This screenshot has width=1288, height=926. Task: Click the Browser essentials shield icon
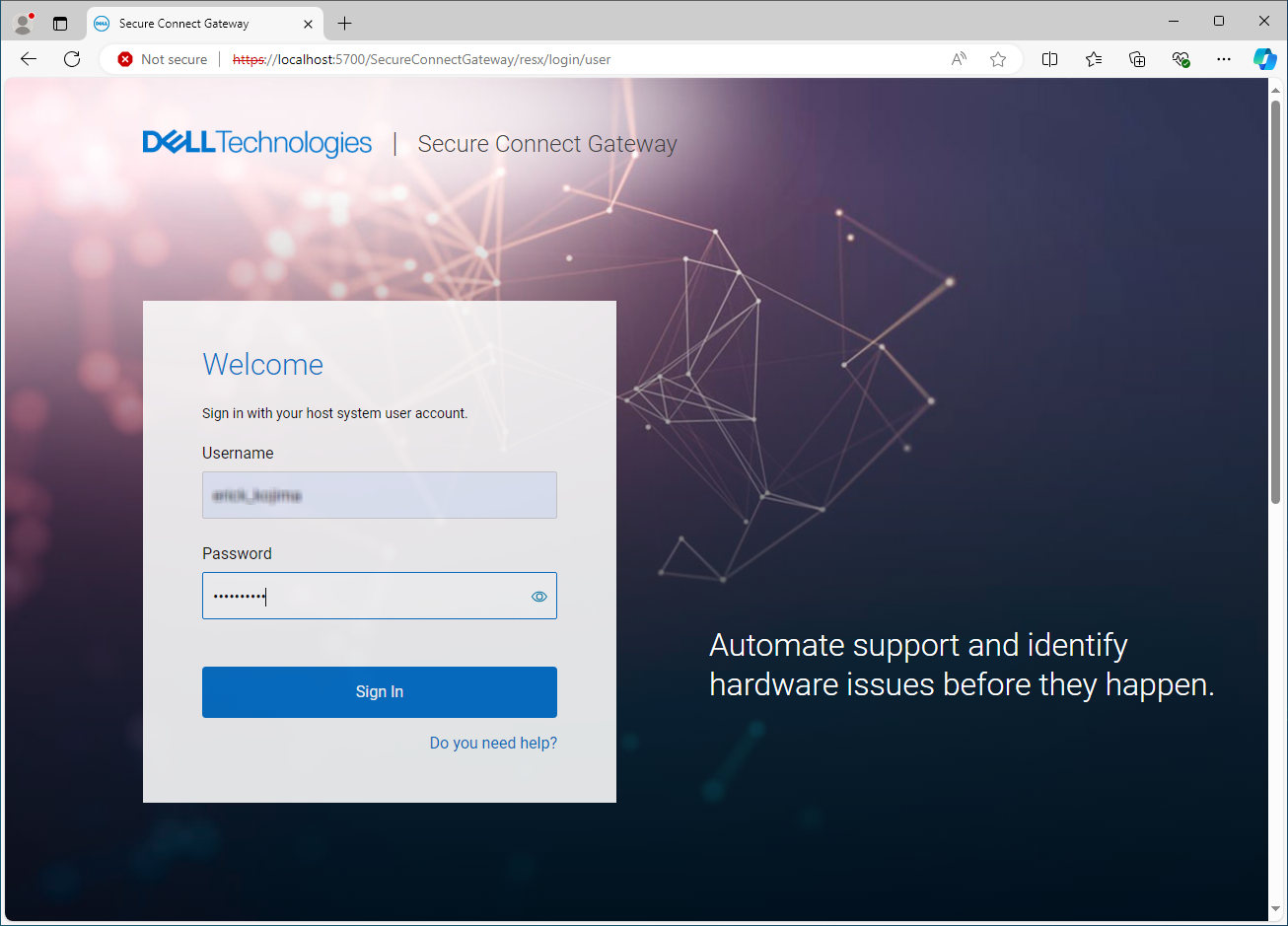tap(1181, 59)
